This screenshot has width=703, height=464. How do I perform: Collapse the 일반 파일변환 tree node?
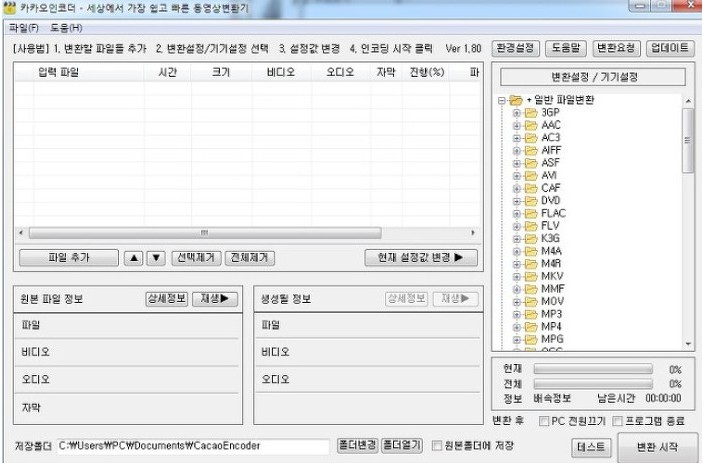point(502,100)
